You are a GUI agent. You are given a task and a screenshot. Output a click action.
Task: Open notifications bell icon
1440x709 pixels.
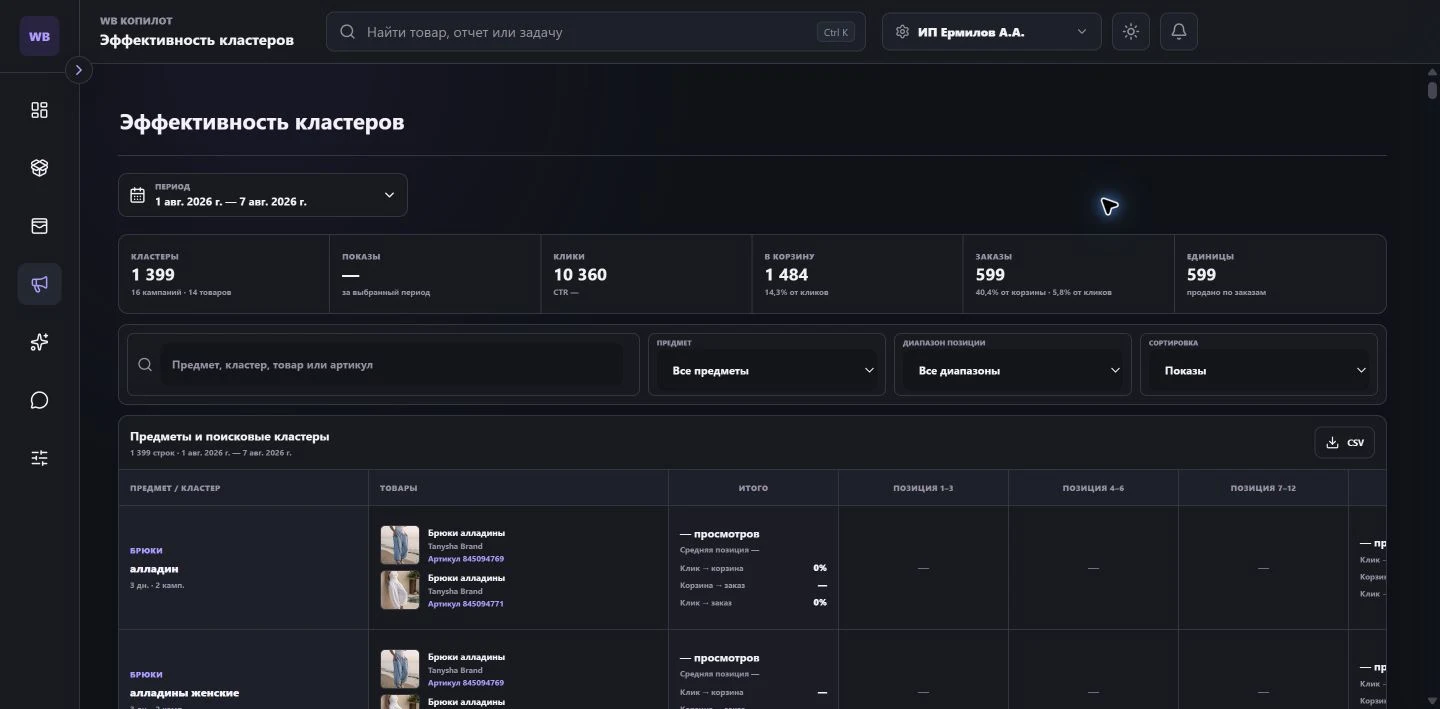point(1179,32)
